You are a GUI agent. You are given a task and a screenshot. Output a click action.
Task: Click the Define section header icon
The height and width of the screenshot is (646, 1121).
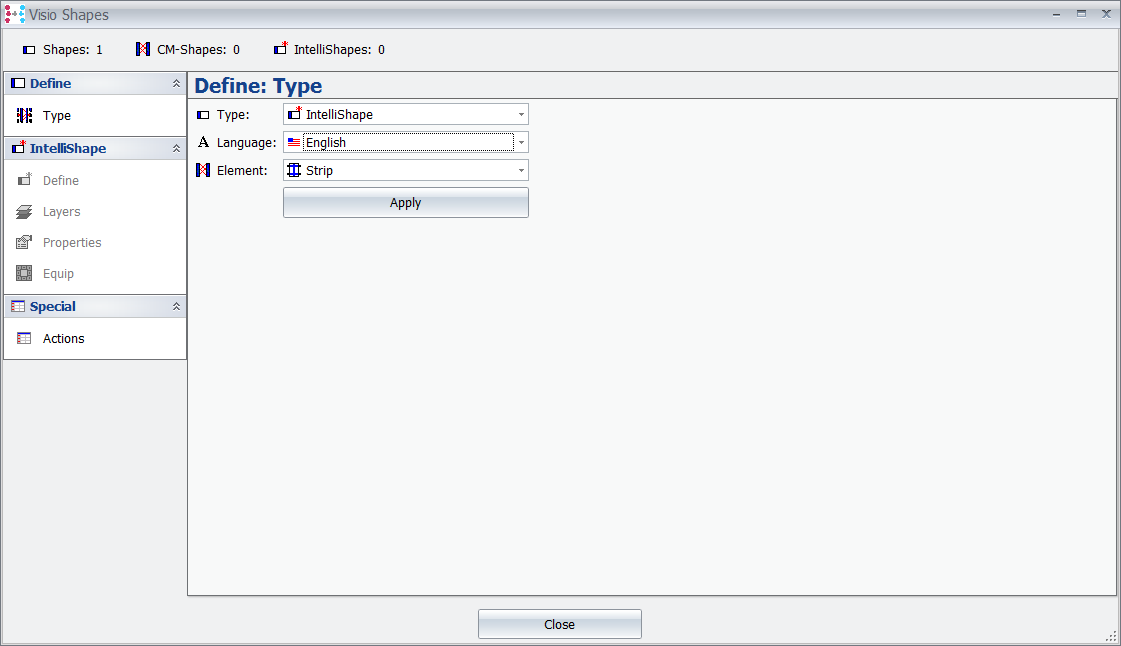[x=18, y=83]
